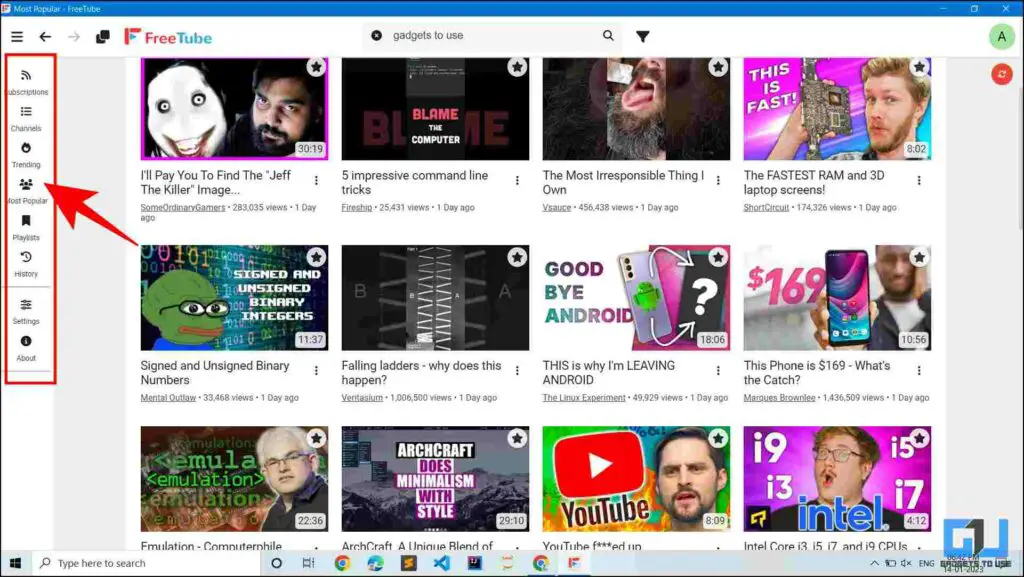1024x577 pixels.
Task: Go forward using the forward arrow
Action: (x=74, y=37)
